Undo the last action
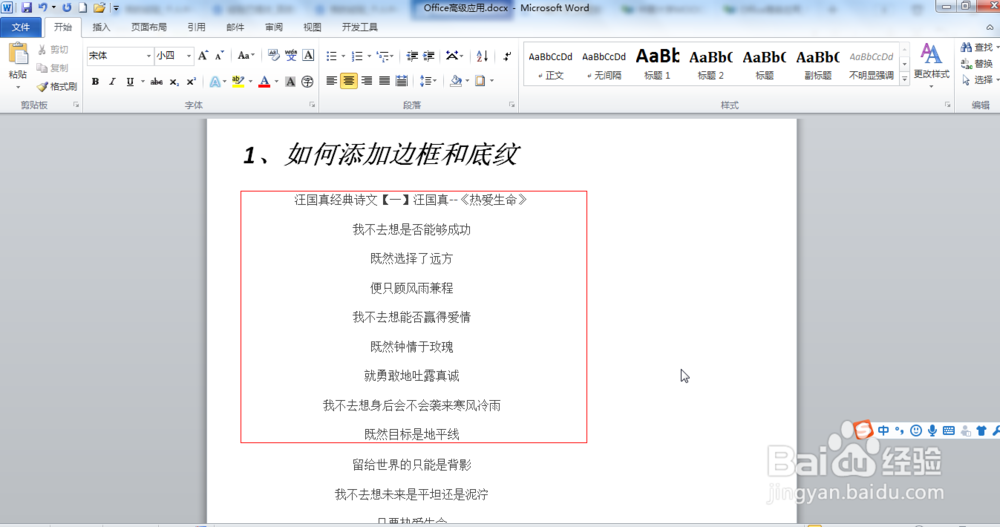This screenshot has height=527, width=1000. pos(43,8)
